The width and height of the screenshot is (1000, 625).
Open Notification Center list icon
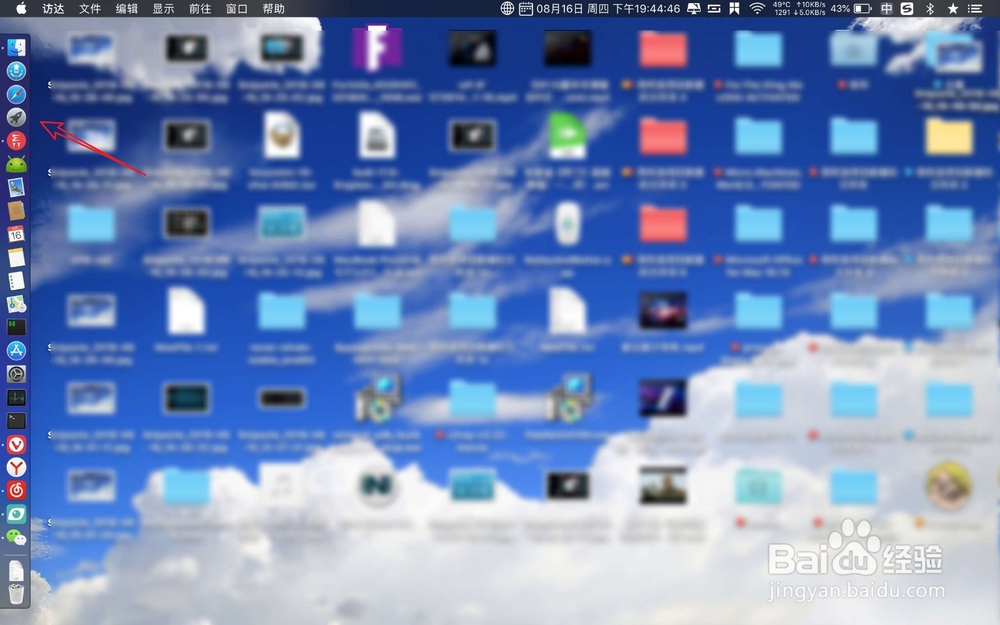coord(974,8)
